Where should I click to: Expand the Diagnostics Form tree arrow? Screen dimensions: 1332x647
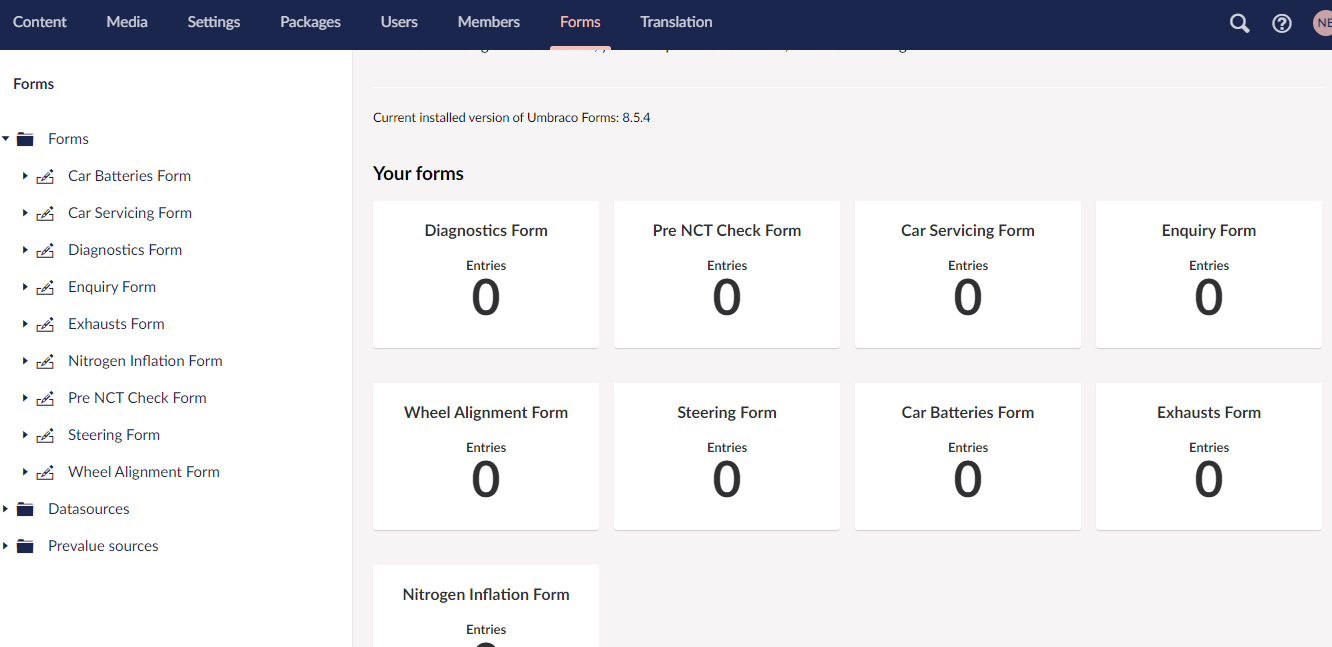pos(25,250)
